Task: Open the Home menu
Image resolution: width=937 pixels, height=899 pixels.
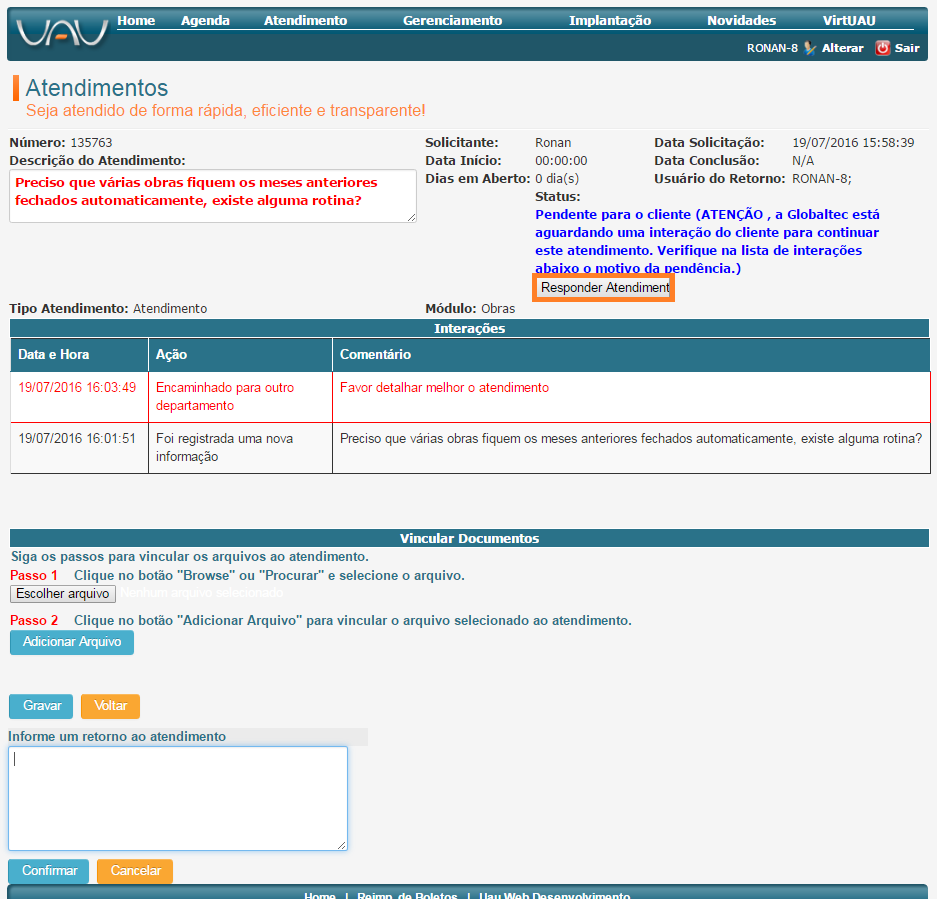Action: click(136, 20)
